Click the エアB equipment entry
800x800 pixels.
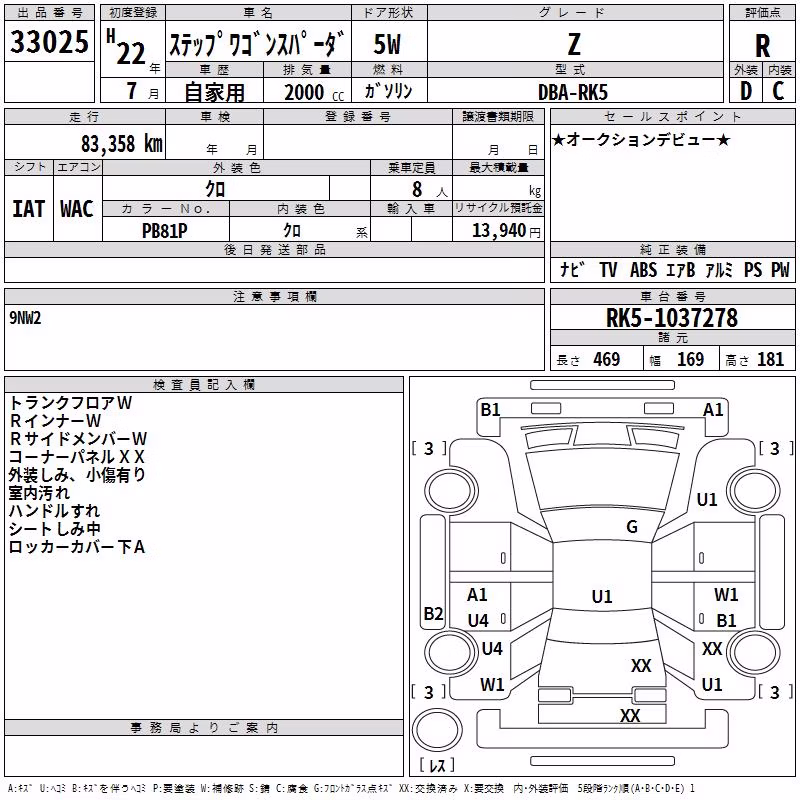tap(681, 269)
